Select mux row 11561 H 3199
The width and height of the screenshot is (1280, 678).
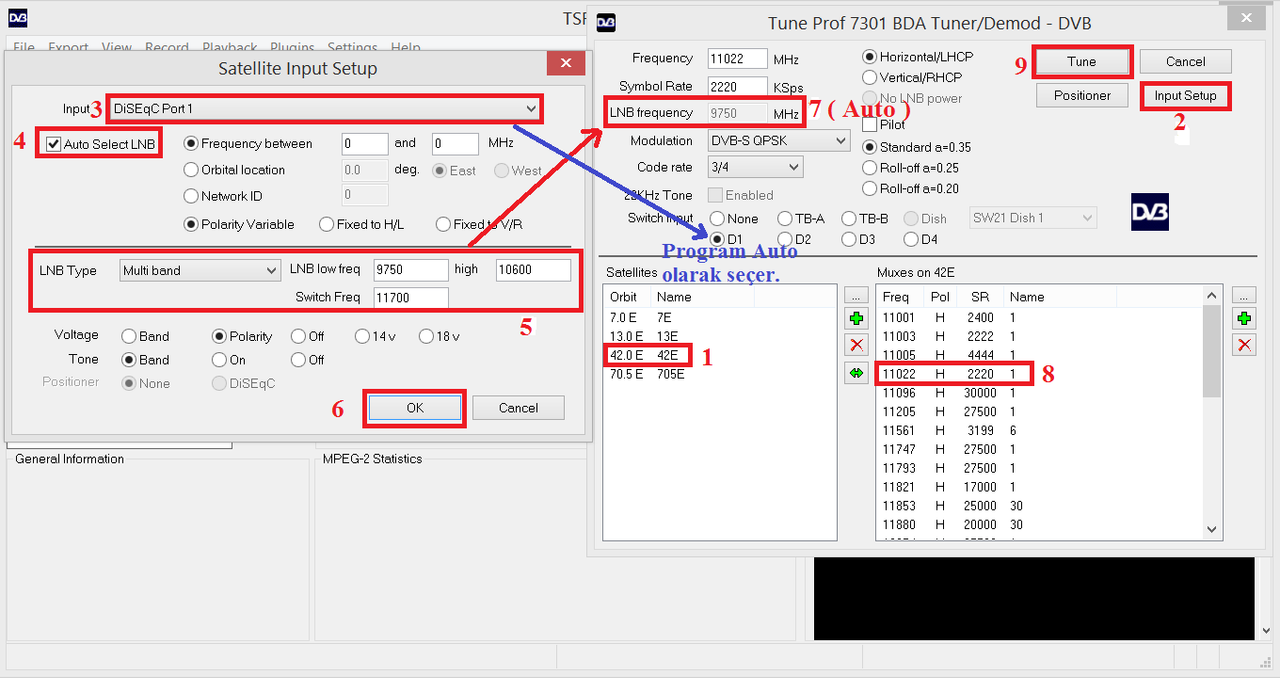click(1040, 431)
